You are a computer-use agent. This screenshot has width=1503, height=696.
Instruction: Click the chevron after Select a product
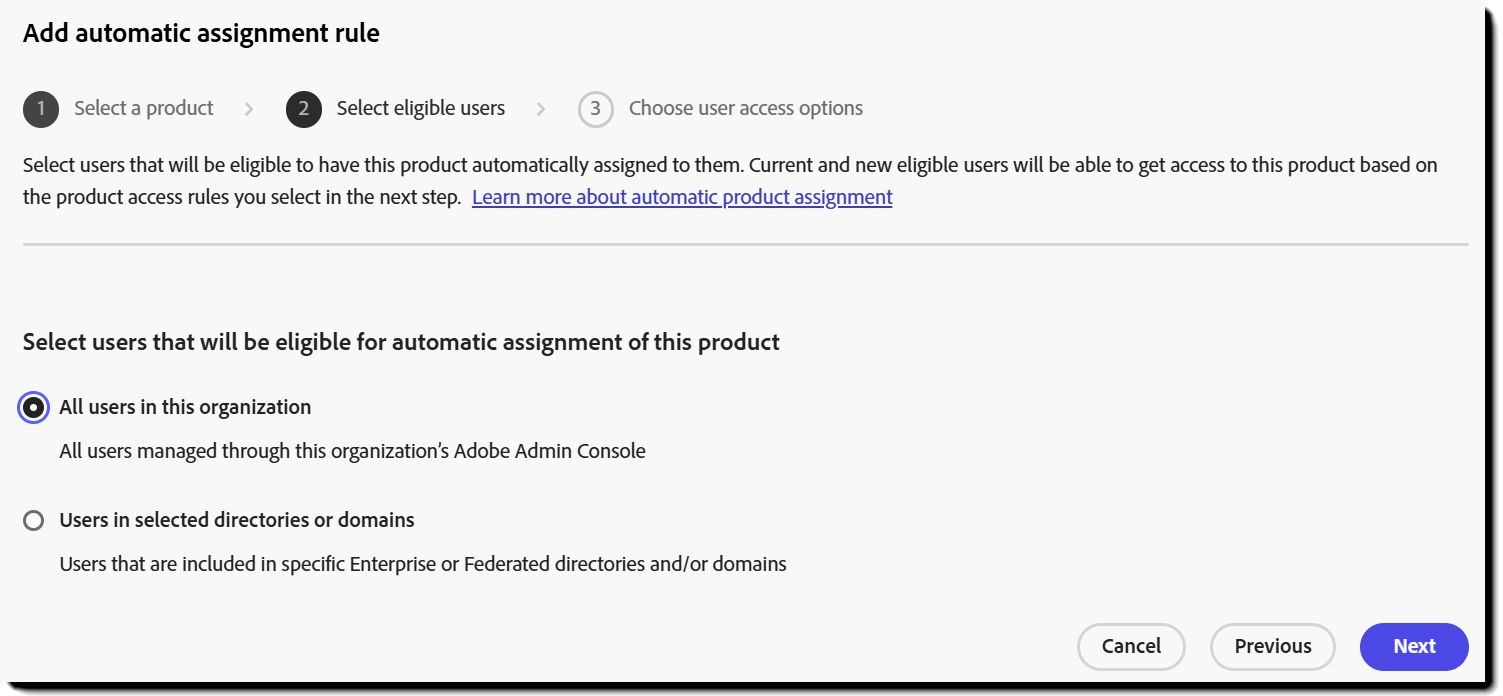pyautogui.click(x=249, y=109)
